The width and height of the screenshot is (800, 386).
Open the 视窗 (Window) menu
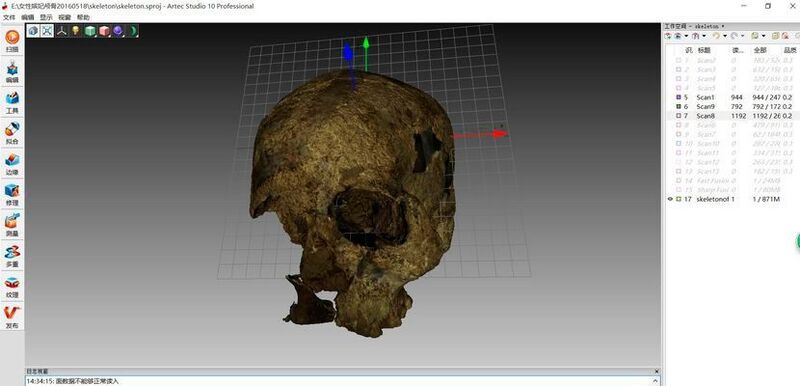[x=64, y=17]
